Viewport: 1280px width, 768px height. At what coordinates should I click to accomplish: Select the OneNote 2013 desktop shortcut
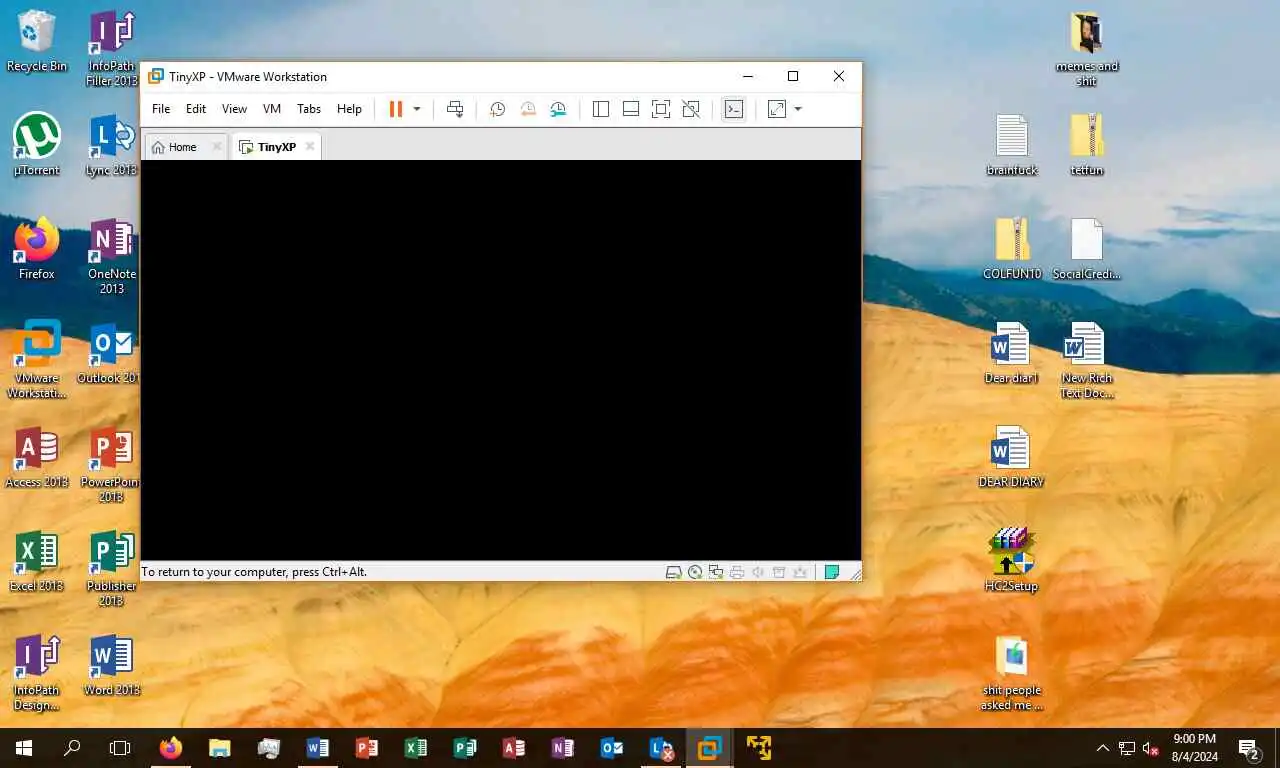click(x=112, y=256)
